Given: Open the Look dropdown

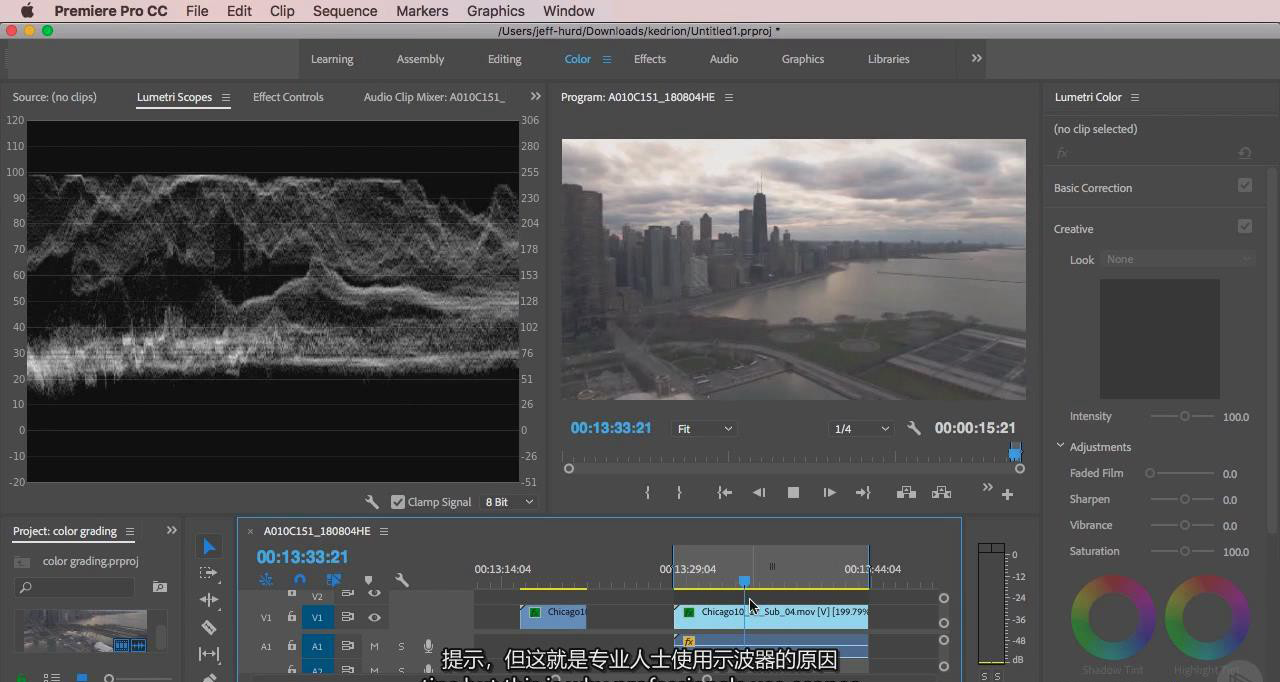Looking at the screenshot, I should pyautogui.click(x=1179, y=259).
